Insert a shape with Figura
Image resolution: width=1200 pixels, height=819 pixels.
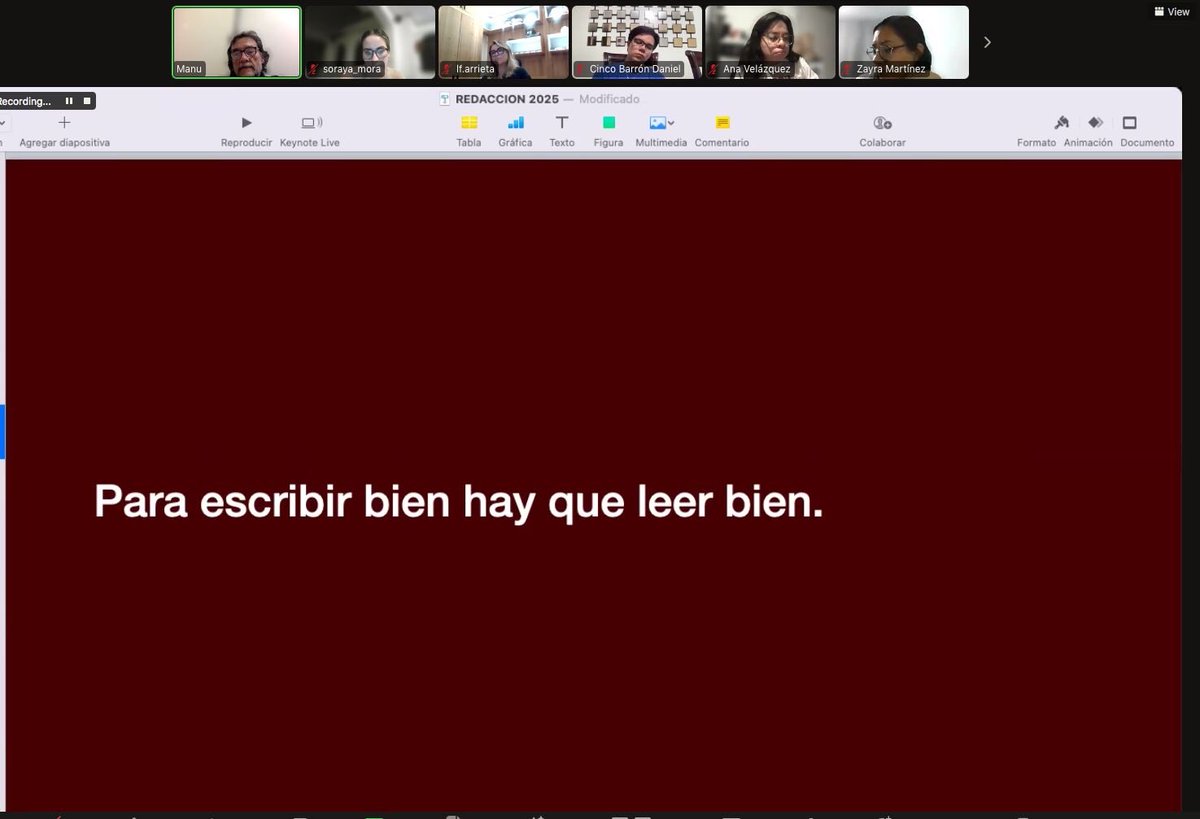point(608,131)
